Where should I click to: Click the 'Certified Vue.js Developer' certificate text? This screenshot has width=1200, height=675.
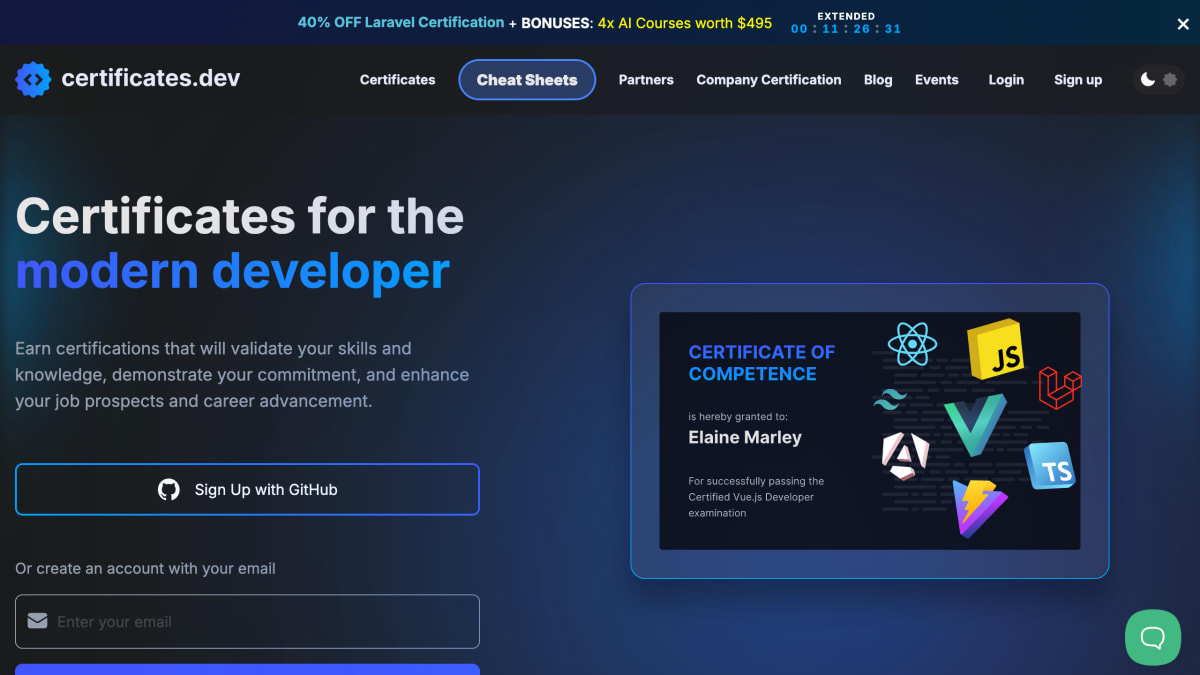point(751,497)
